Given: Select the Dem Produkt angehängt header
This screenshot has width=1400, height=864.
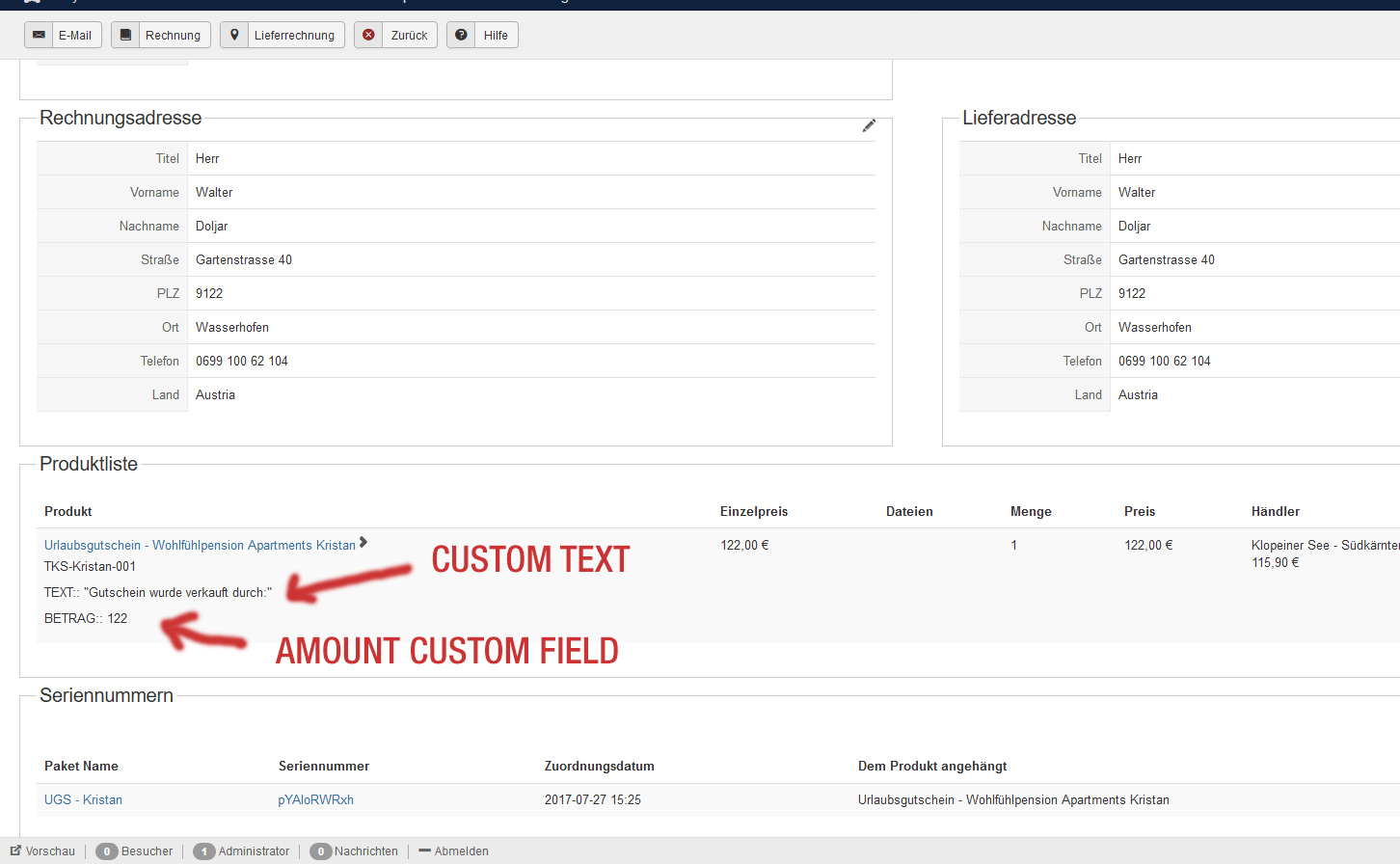Looking at the screenshot, I should tap(932, 767).
